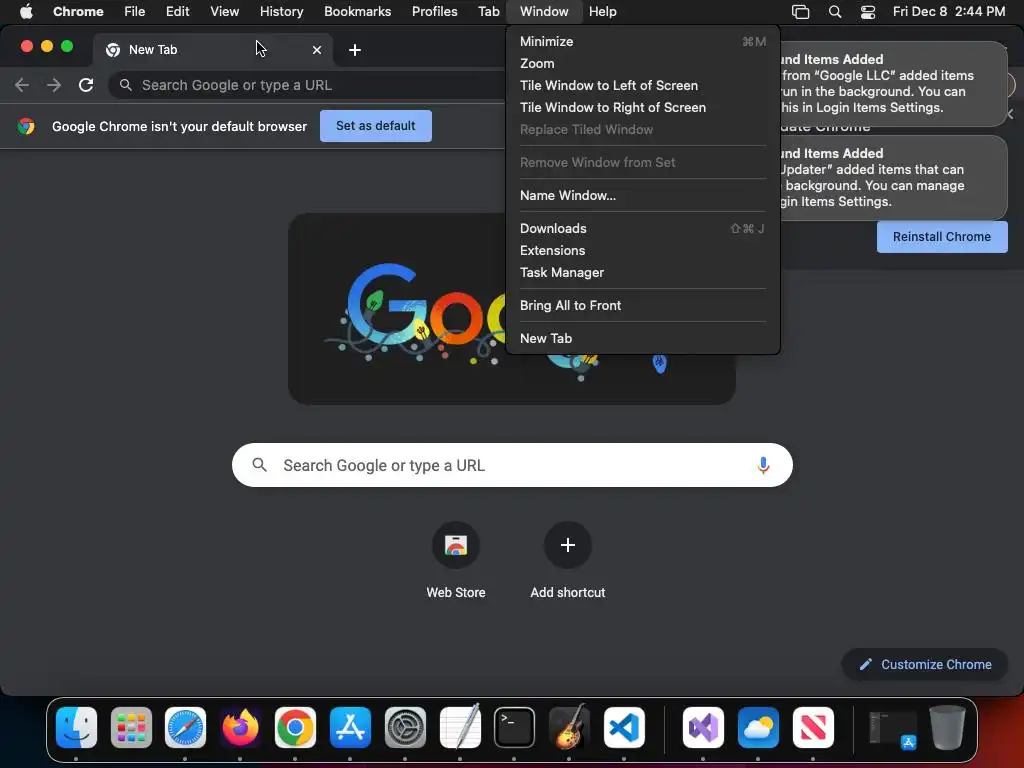Open the Edit menu
Viewport: 1024px width, 768px height.
coord(177,11)
